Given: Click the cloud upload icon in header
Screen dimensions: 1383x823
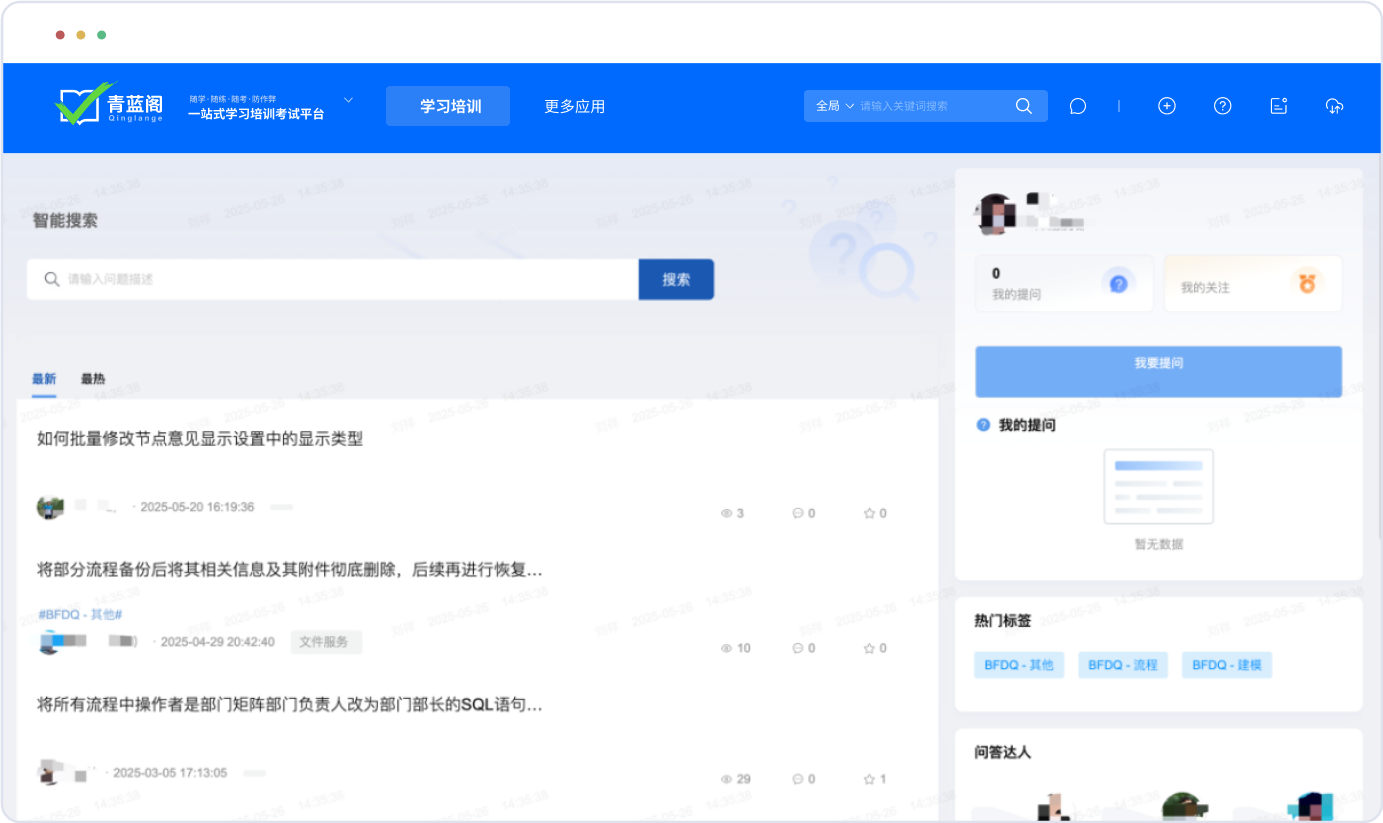Looking at the screenshot, I should tap(1334, 106).
